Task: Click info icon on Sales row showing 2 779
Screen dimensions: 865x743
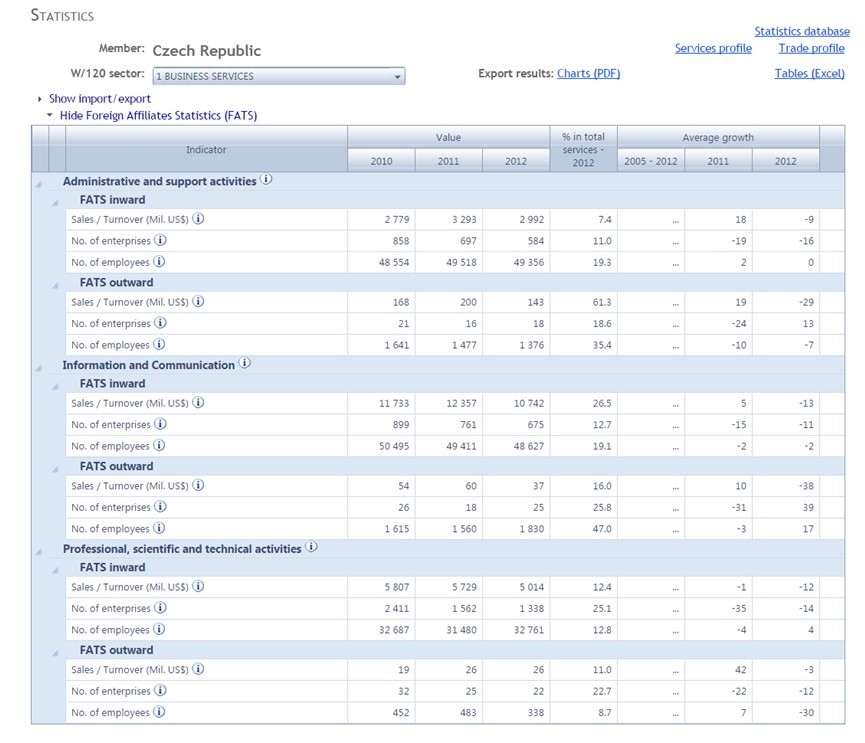Action: pyautogui.click(x=198, y=218)
